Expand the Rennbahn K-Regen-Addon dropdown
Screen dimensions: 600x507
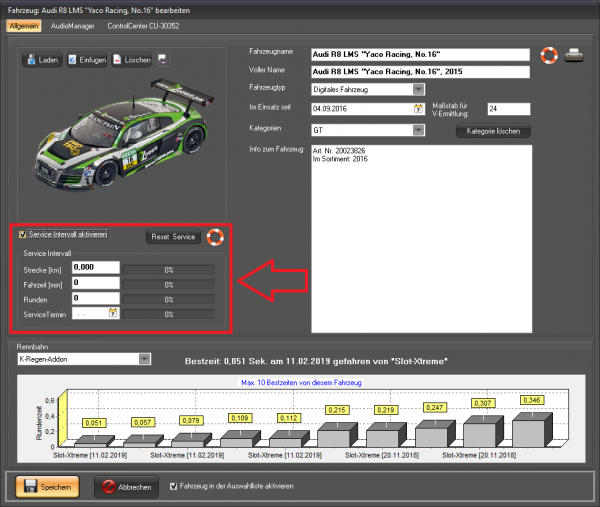(145, 359)
